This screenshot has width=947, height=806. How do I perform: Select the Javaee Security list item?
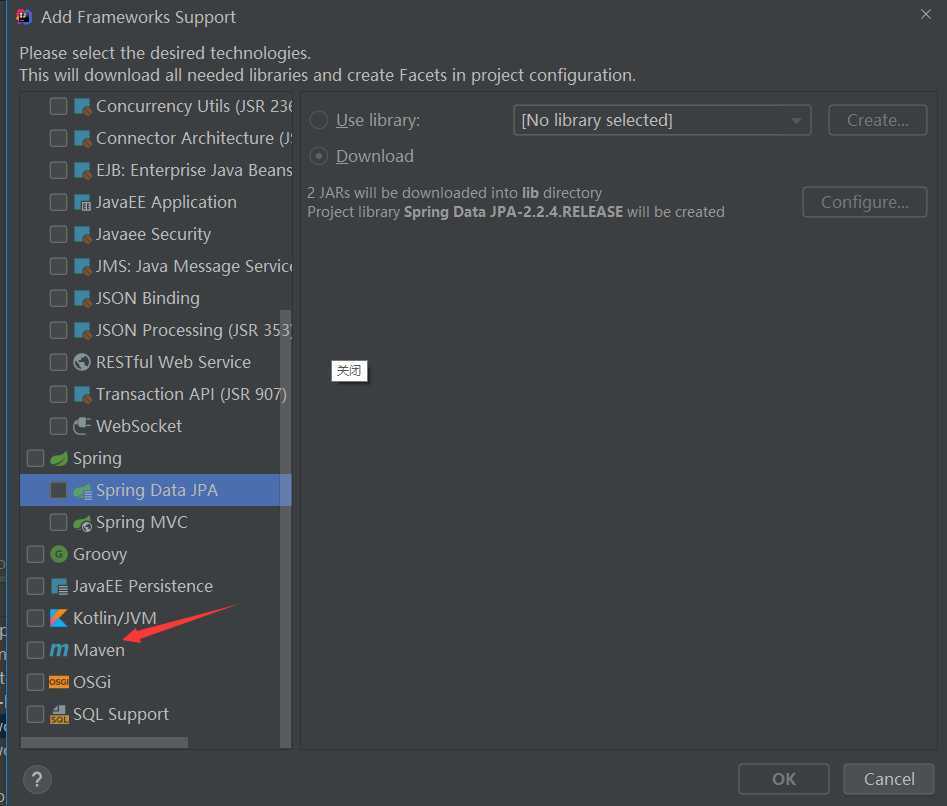(x=156, y=234)
